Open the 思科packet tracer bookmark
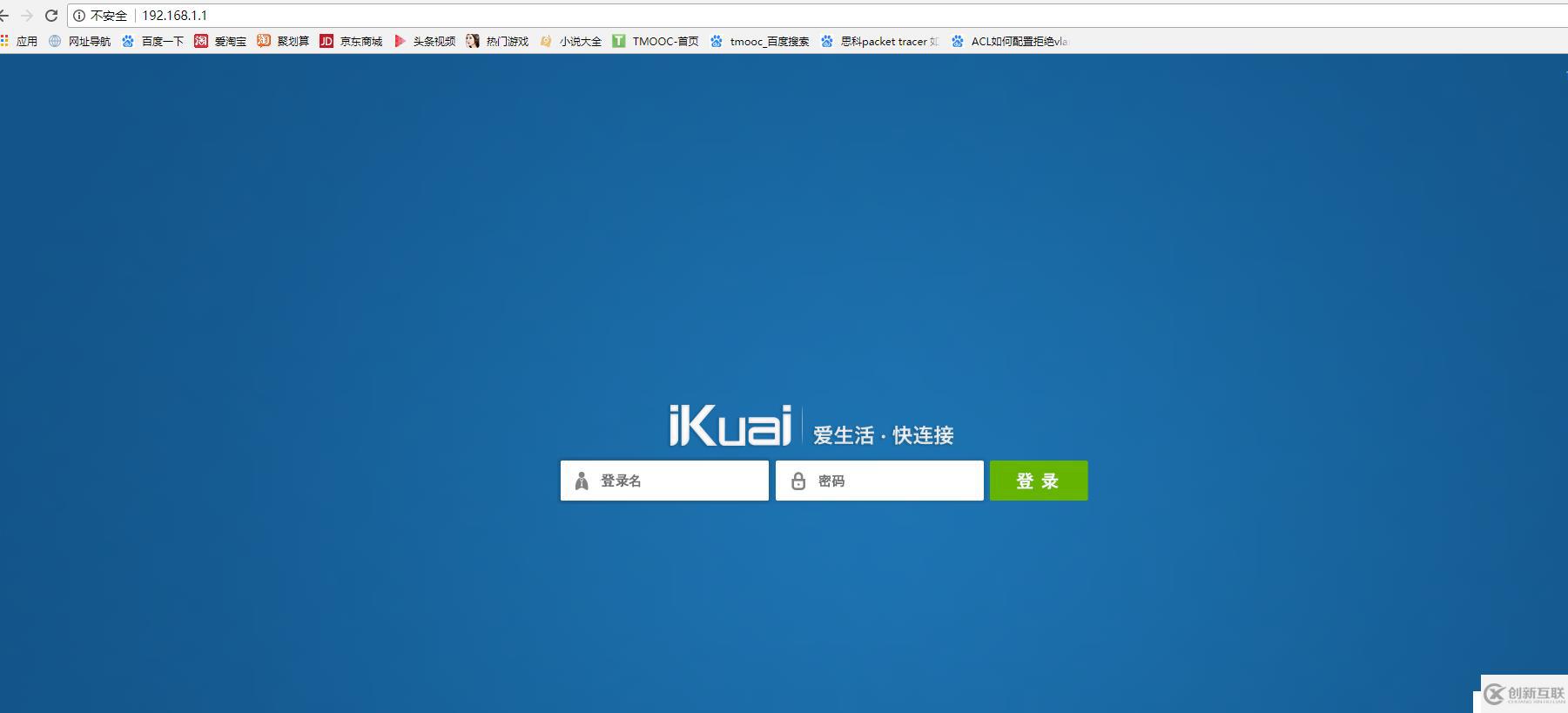Viewport: 1568px width, 713px height. click(x=880, y=41)
